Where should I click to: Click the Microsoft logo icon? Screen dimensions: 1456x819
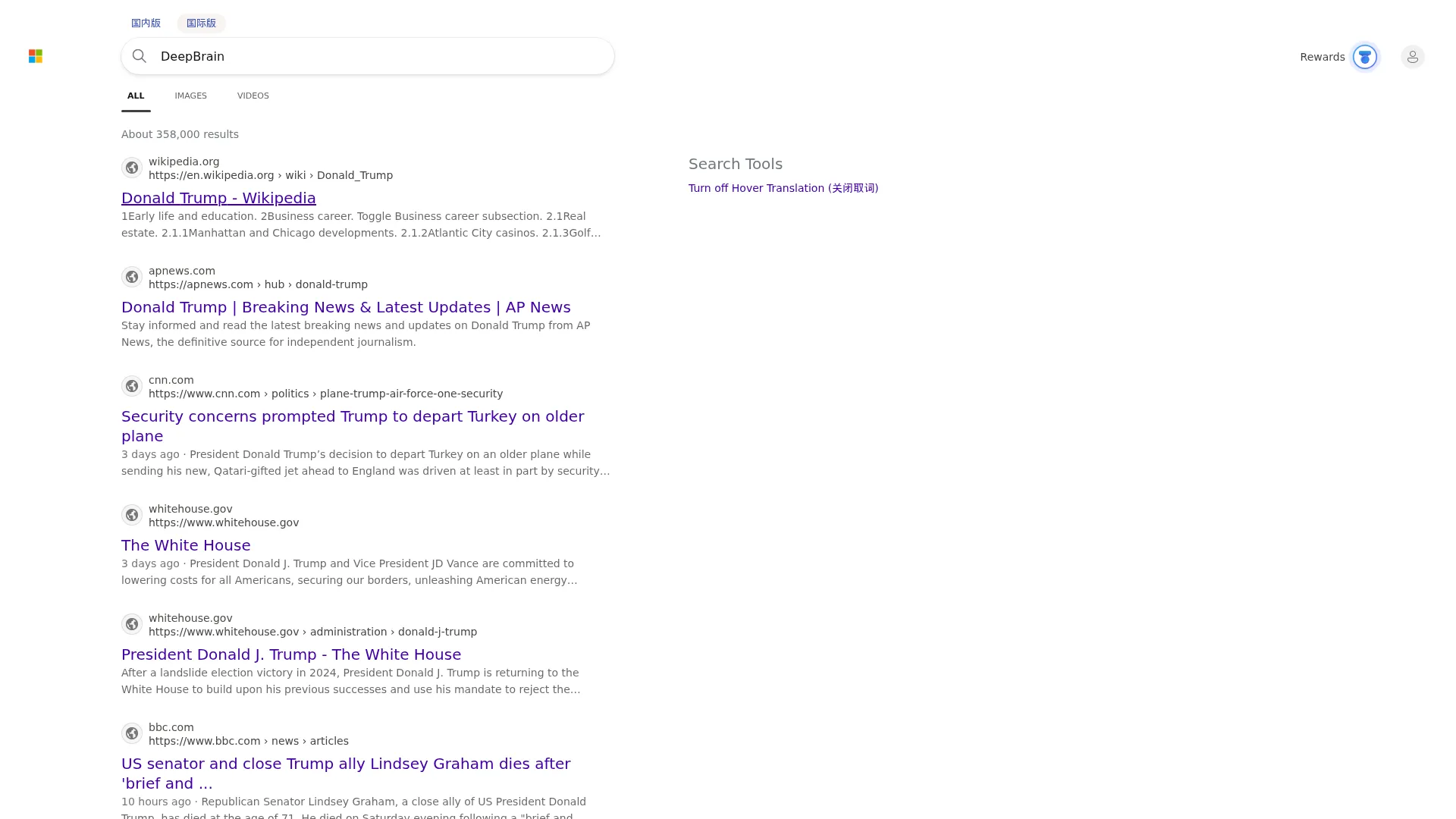point(36,56)
